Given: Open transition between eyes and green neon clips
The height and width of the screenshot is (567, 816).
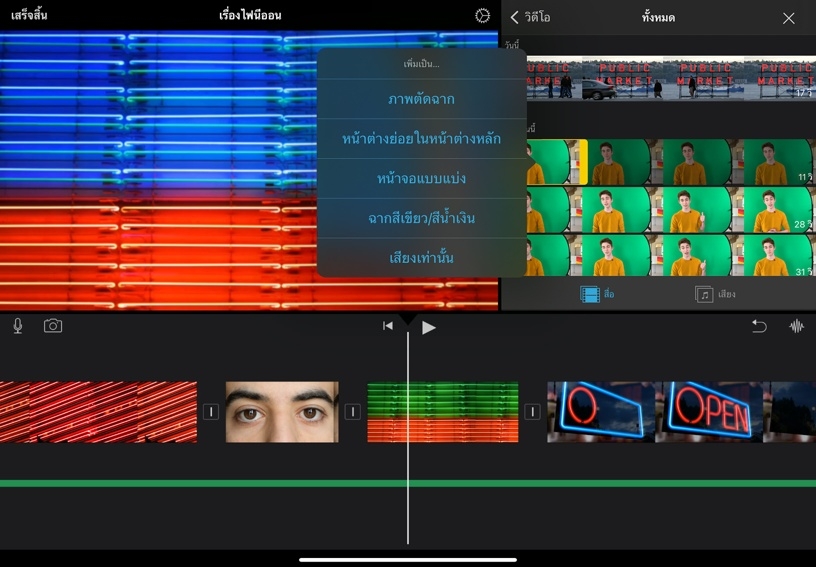Looking at the screenshot, I should tap(352, 412).
